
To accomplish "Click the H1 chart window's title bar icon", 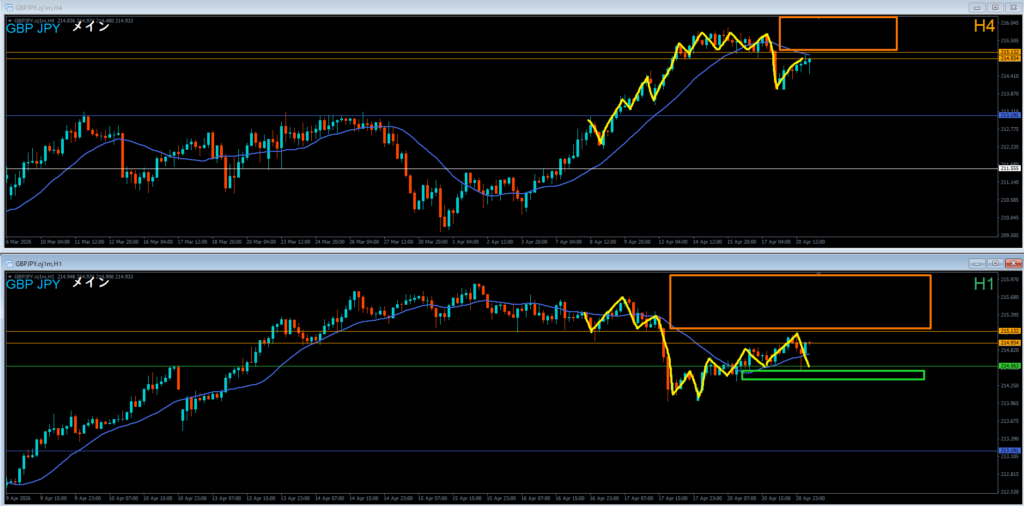I will pos(10,263).
